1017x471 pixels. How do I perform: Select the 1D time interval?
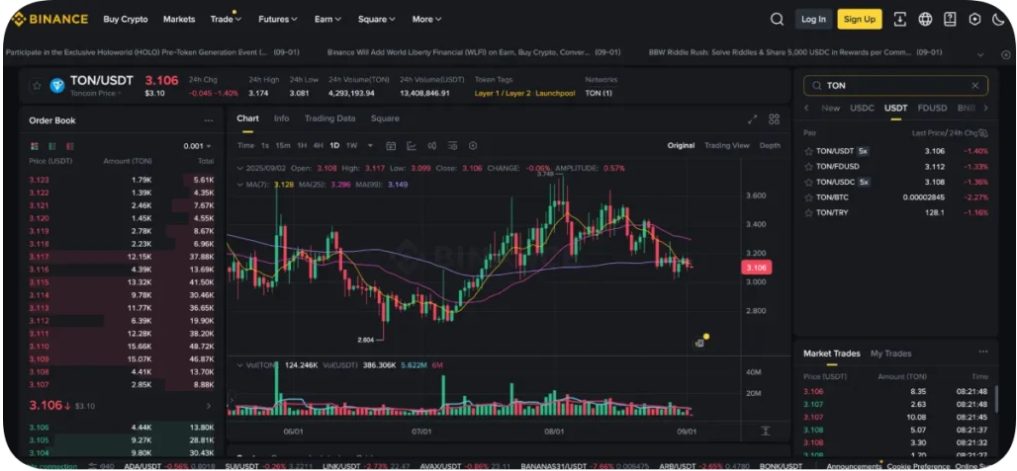pos(335,145)
